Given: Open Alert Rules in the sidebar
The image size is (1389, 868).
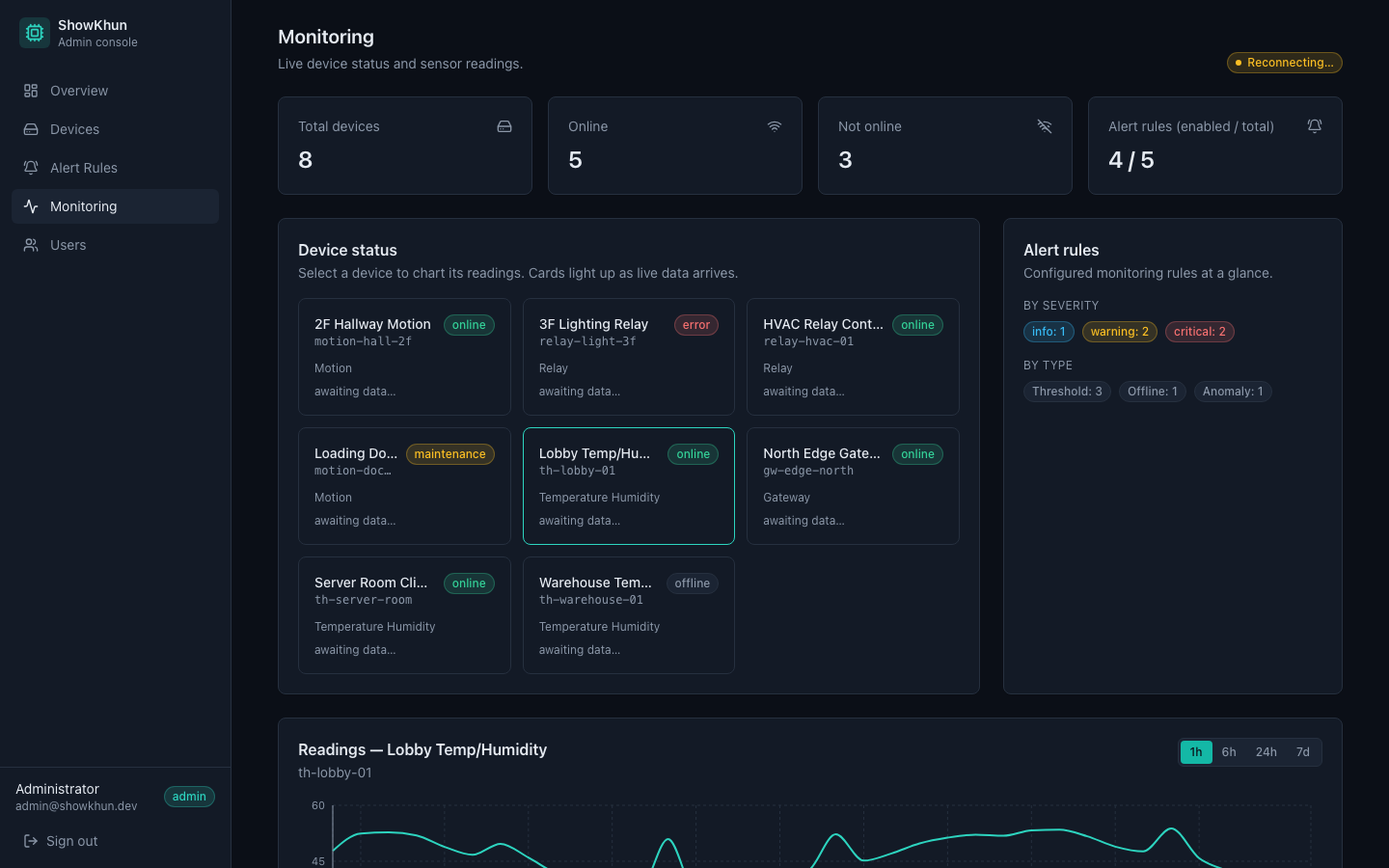Looking at the screenshot, I should coord(115,168).
